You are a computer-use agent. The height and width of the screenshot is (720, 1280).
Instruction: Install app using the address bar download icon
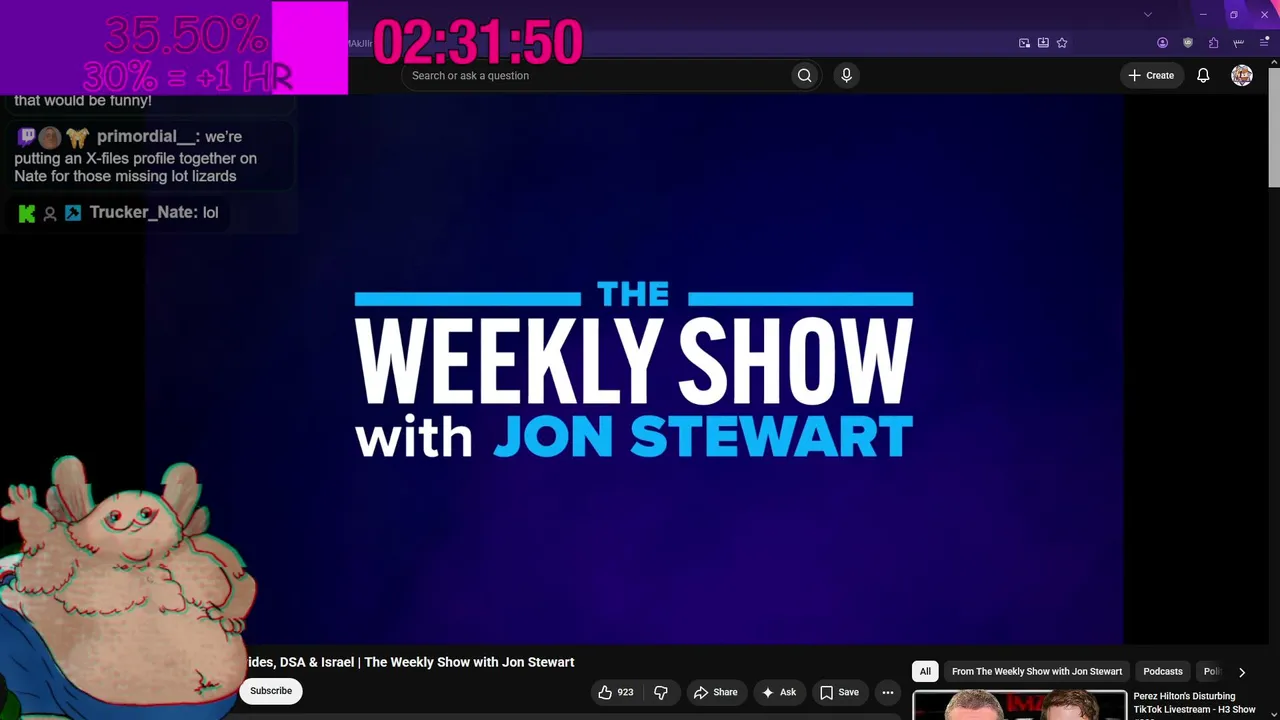1043,43
